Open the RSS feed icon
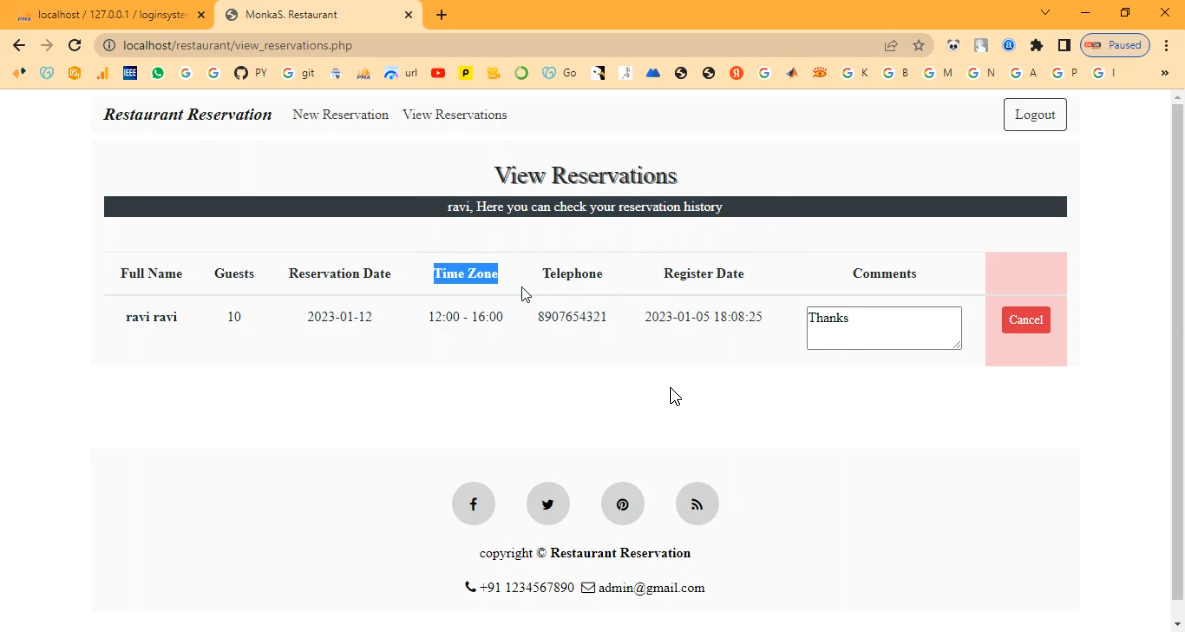The image size is (1185, 632). tap(697, 504)
